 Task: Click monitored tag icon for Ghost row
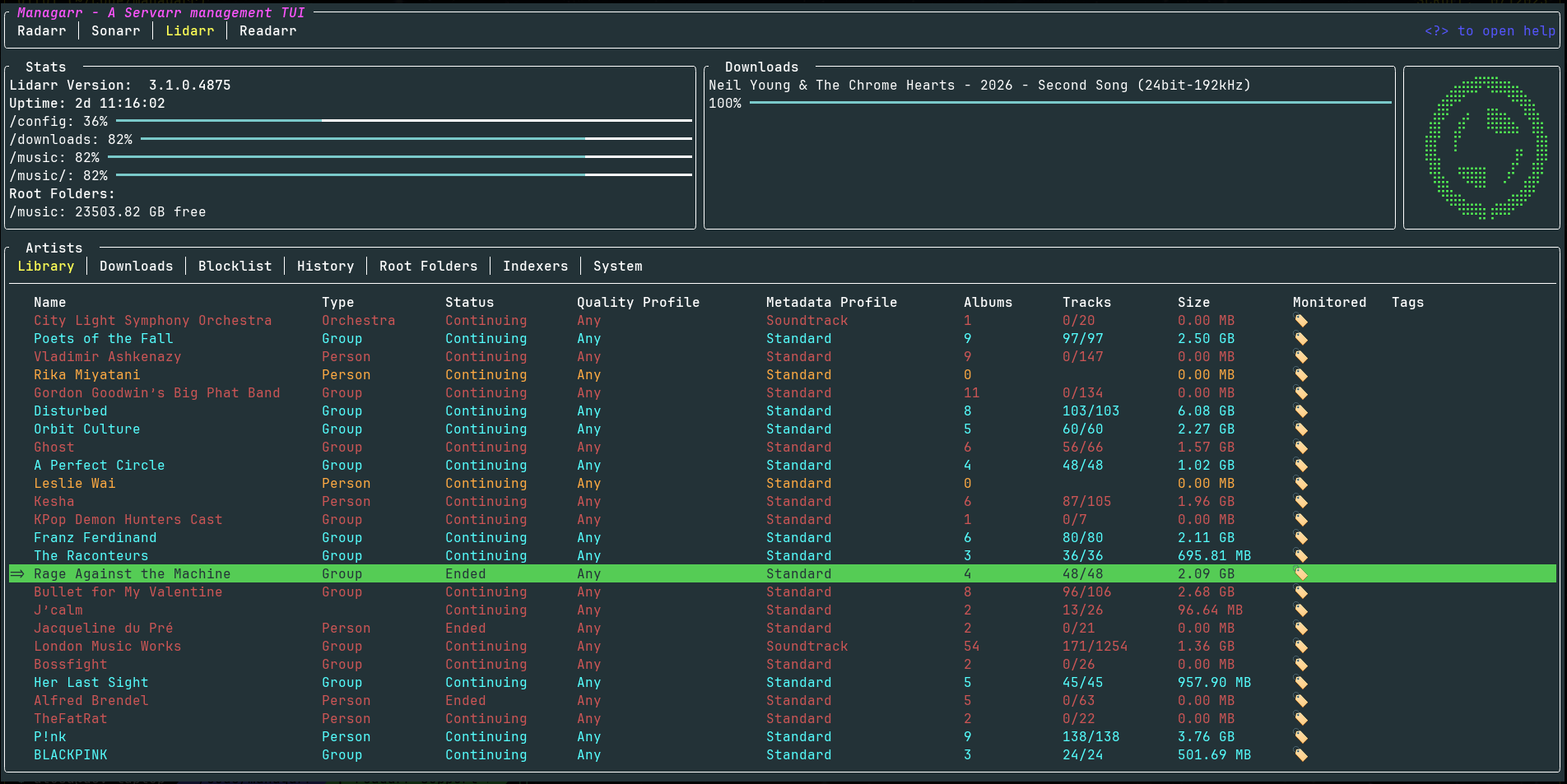click(1300, 448)
